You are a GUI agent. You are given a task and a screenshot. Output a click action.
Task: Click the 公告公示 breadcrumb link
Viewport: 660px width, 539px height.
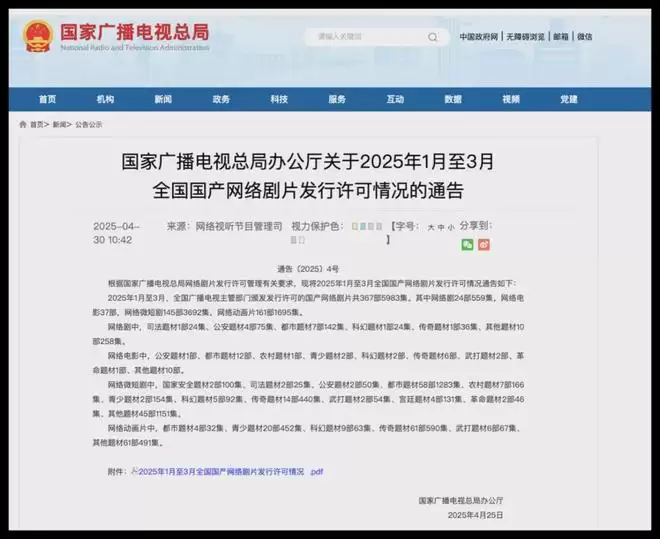point(89,125)
